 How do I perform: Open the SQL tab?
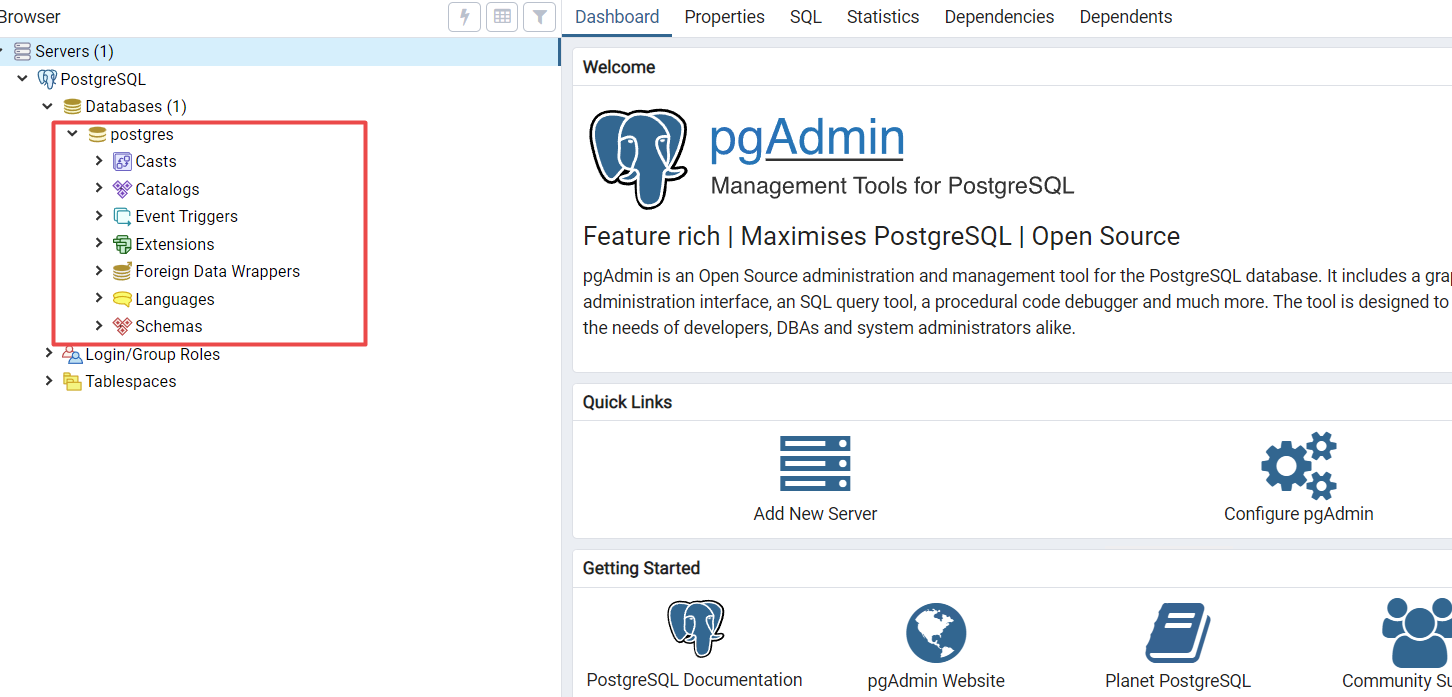click(805, 17)
